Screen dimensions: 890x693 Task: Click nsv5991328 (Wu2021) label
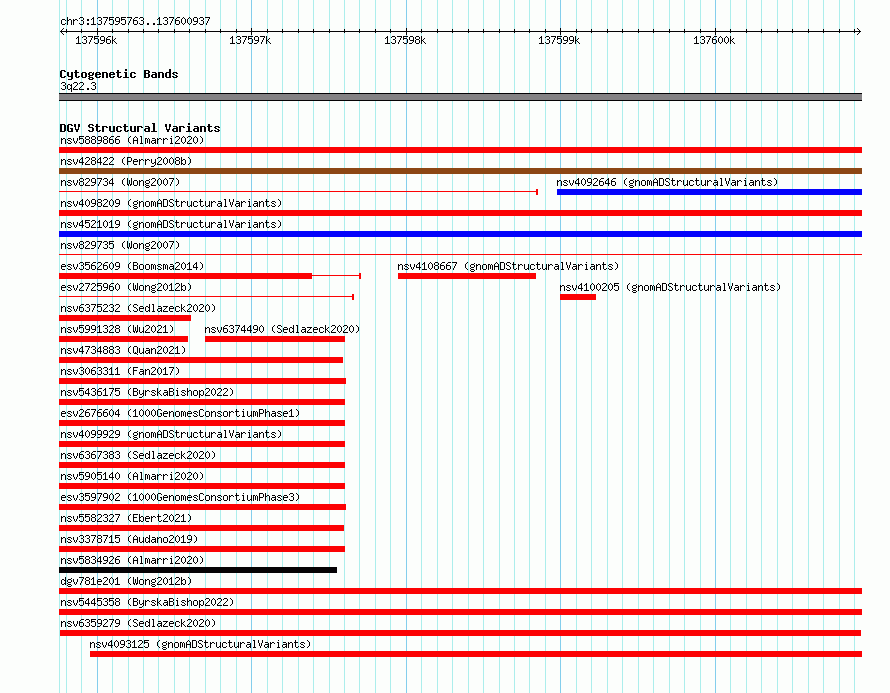click(117, 329)
